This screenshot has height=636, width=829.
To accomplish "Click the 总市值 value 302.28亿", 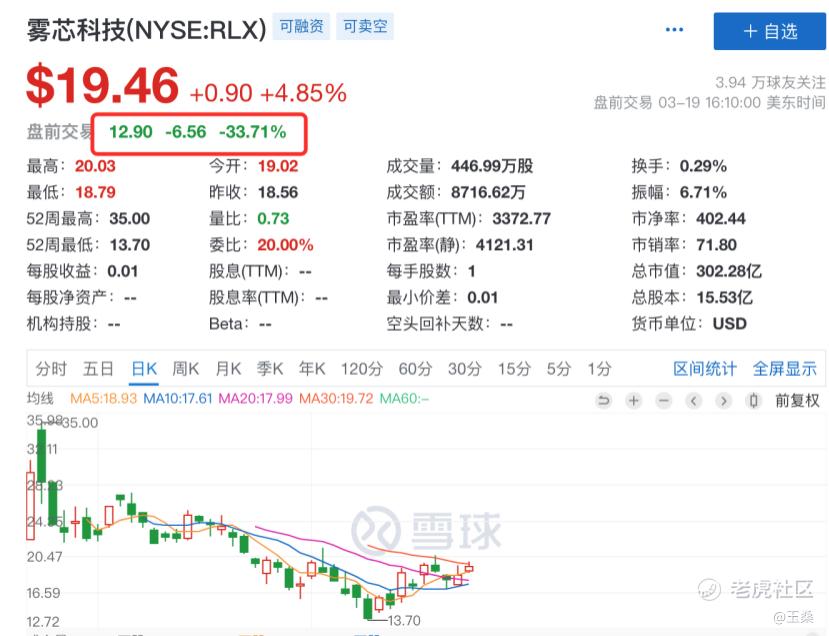I will 729,271.
